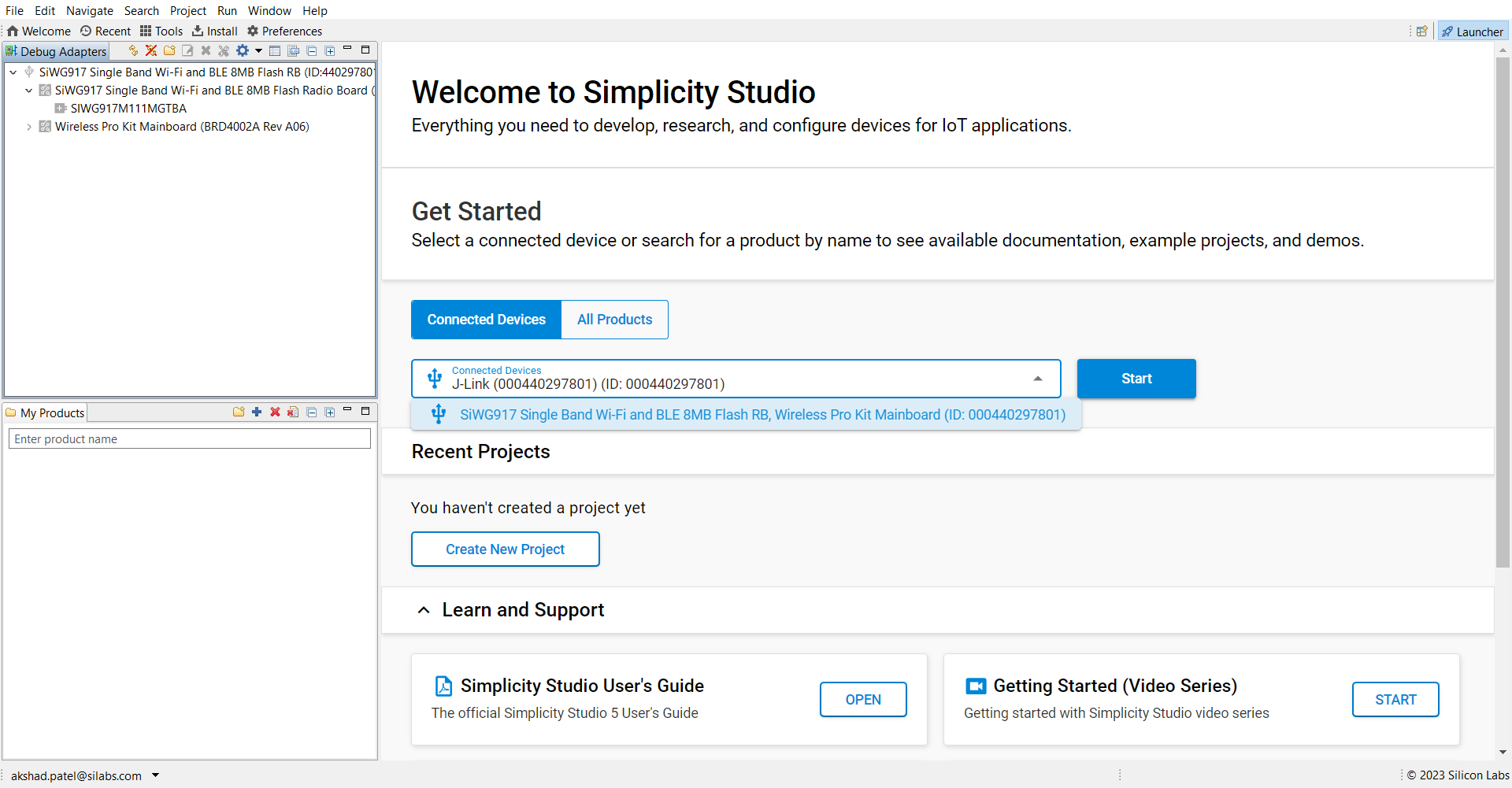Click the User's Guide PDF document icon
The width and height of the screenshot is (1512, 788).
[x=443, y=686]
